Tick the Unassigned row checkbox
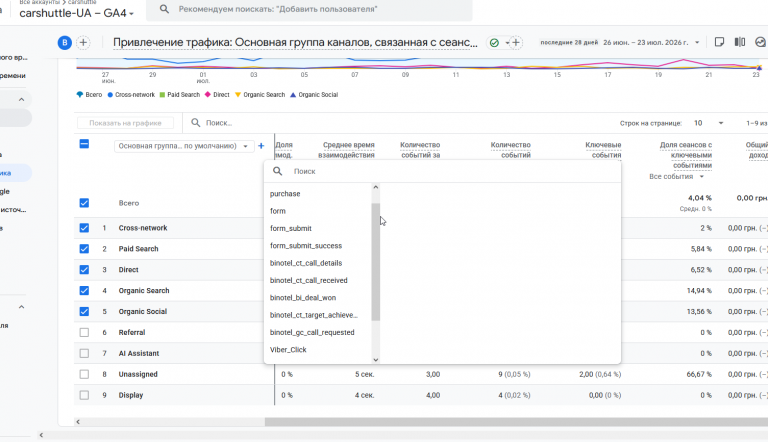The width and height of the screenshot is (768, 442). (x=84, y=374)
